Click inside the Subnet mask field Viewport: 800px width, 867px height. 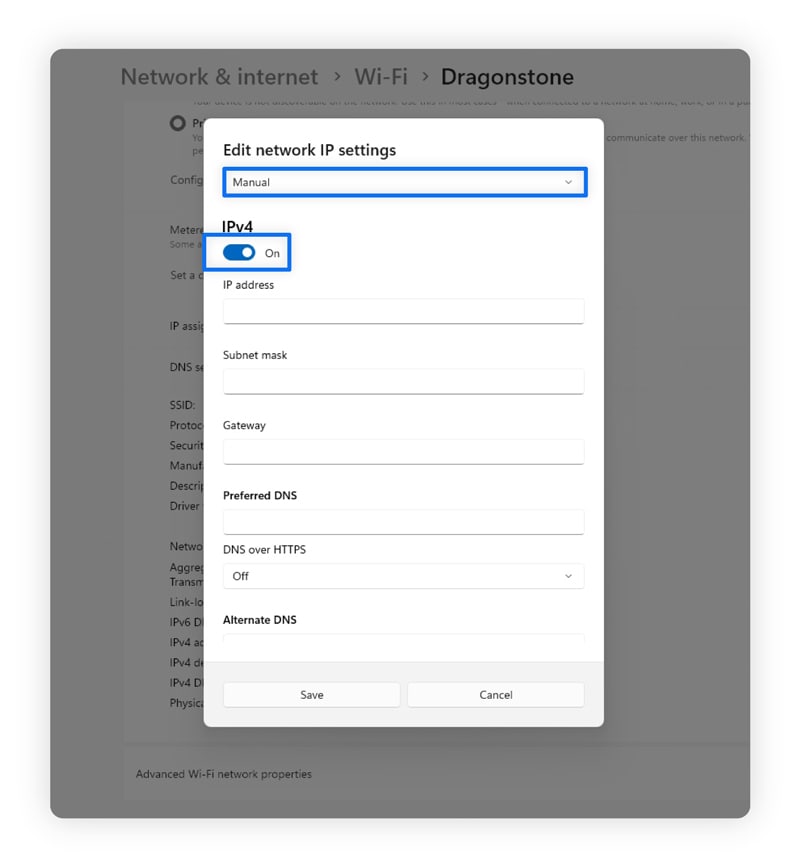(x=403, y=381)
